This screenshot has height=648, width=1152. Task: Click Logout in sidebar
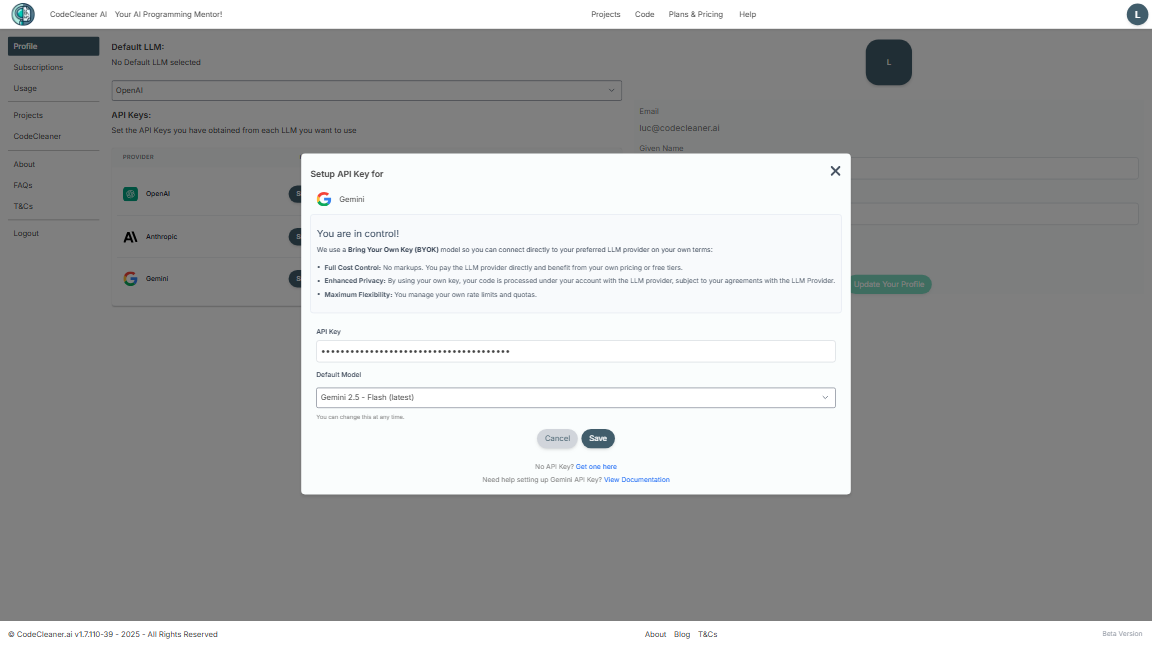26,234
